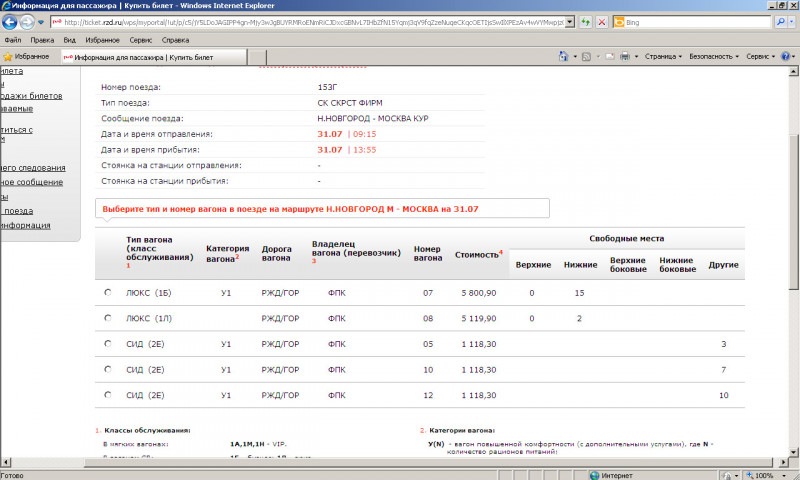Refresh the page with the green arrows icon
Viewport: 800px width, 480px height.
(586, 22)
